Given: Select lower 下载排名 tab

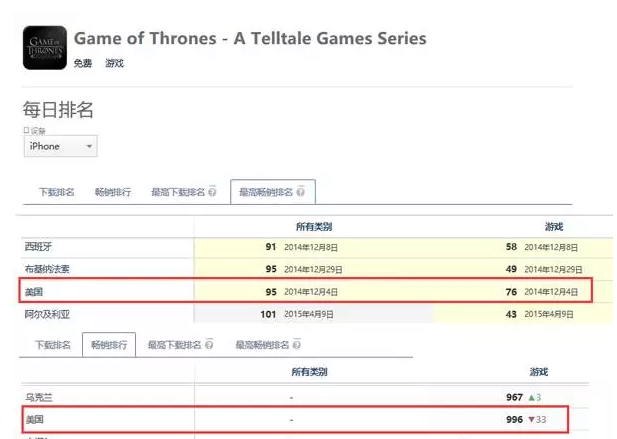Looking at the screenshot, I should (53, 345).
